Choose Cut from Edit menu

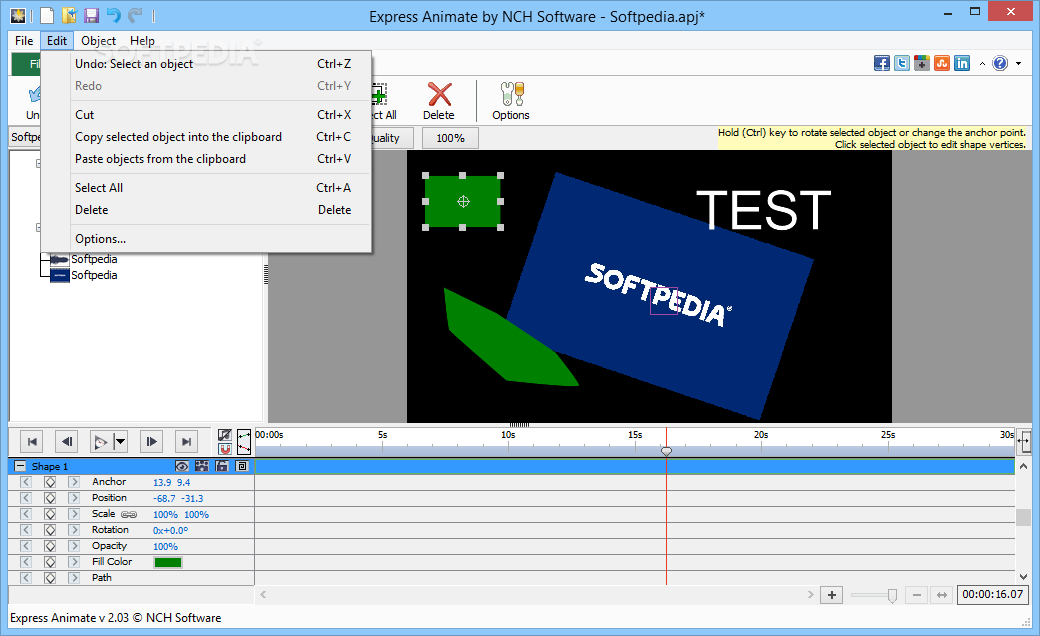[206, 115]
